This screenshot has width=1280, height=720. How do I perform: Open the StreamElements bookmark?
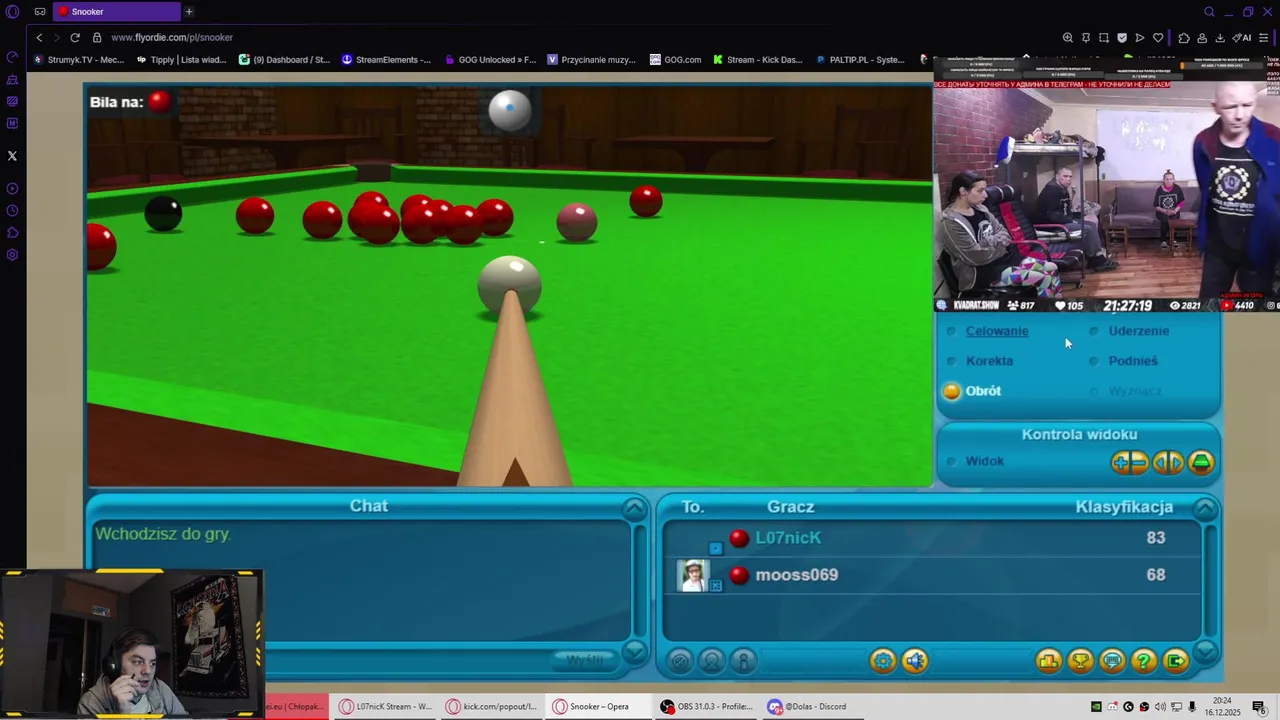point(386,60)
